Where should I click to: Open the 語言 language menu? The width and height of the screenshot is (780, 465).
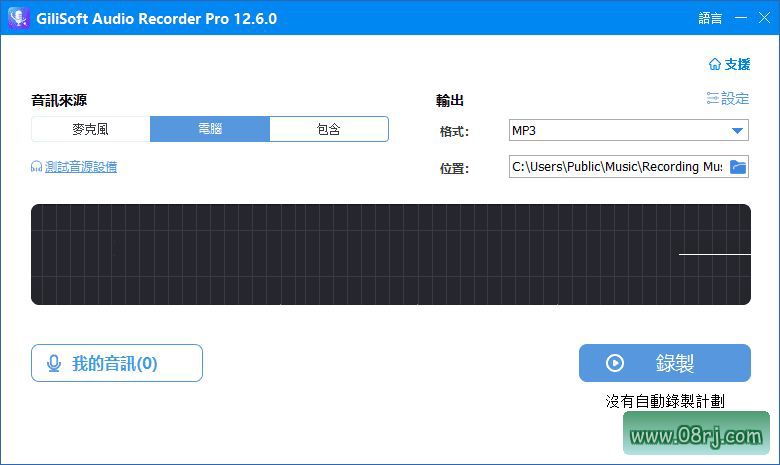[x=710, y=18]
